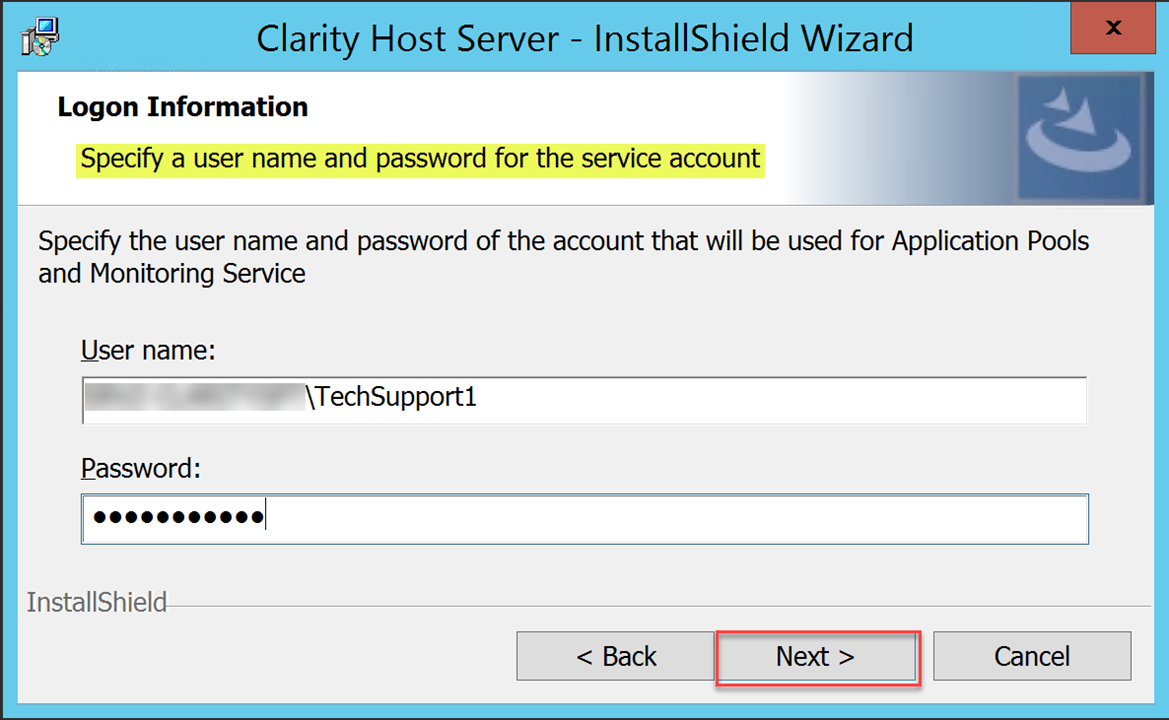Cancel the installation wizard
Screen dimensions: 1169x720
point(1031,656)
